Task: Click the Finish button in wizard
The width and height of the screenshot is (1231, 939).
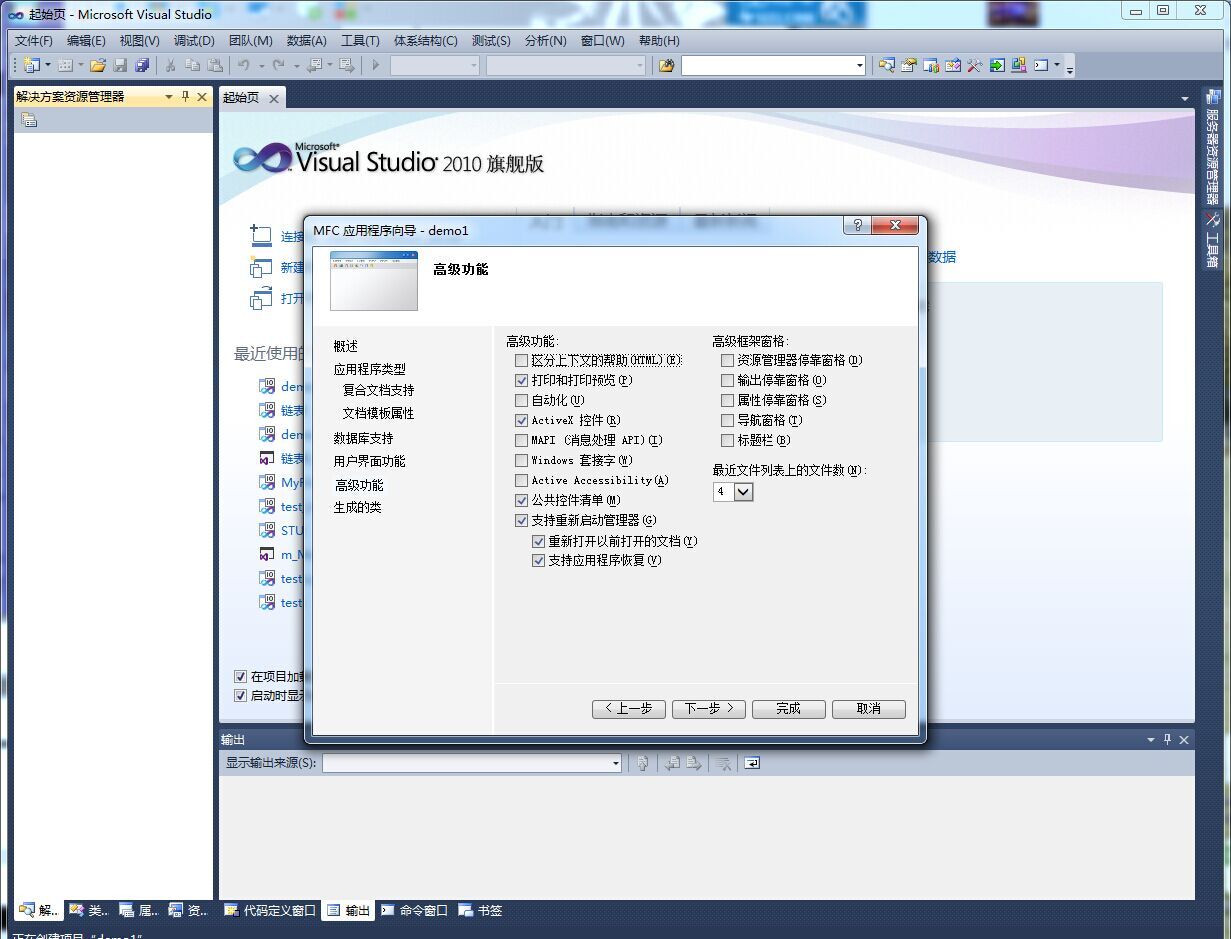Action: tap(789, 708)
